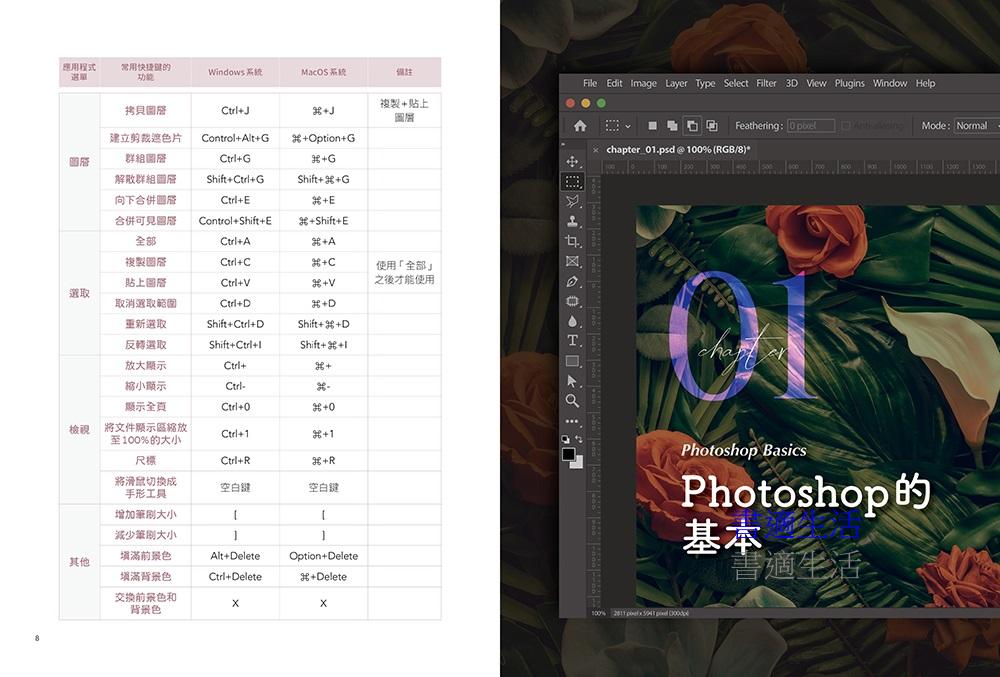Select the Zoom magnifier tool
Screen dimensions: 1000x677
[x=572, y=400]
